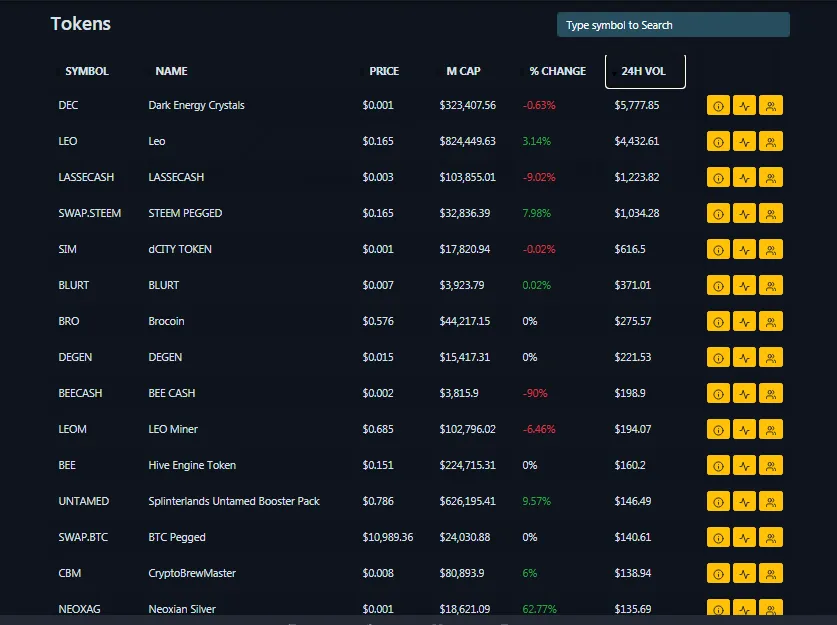This screenshot has width=837, height=625.
Task: View holders icon for BEE row
Action: point(771,465)
